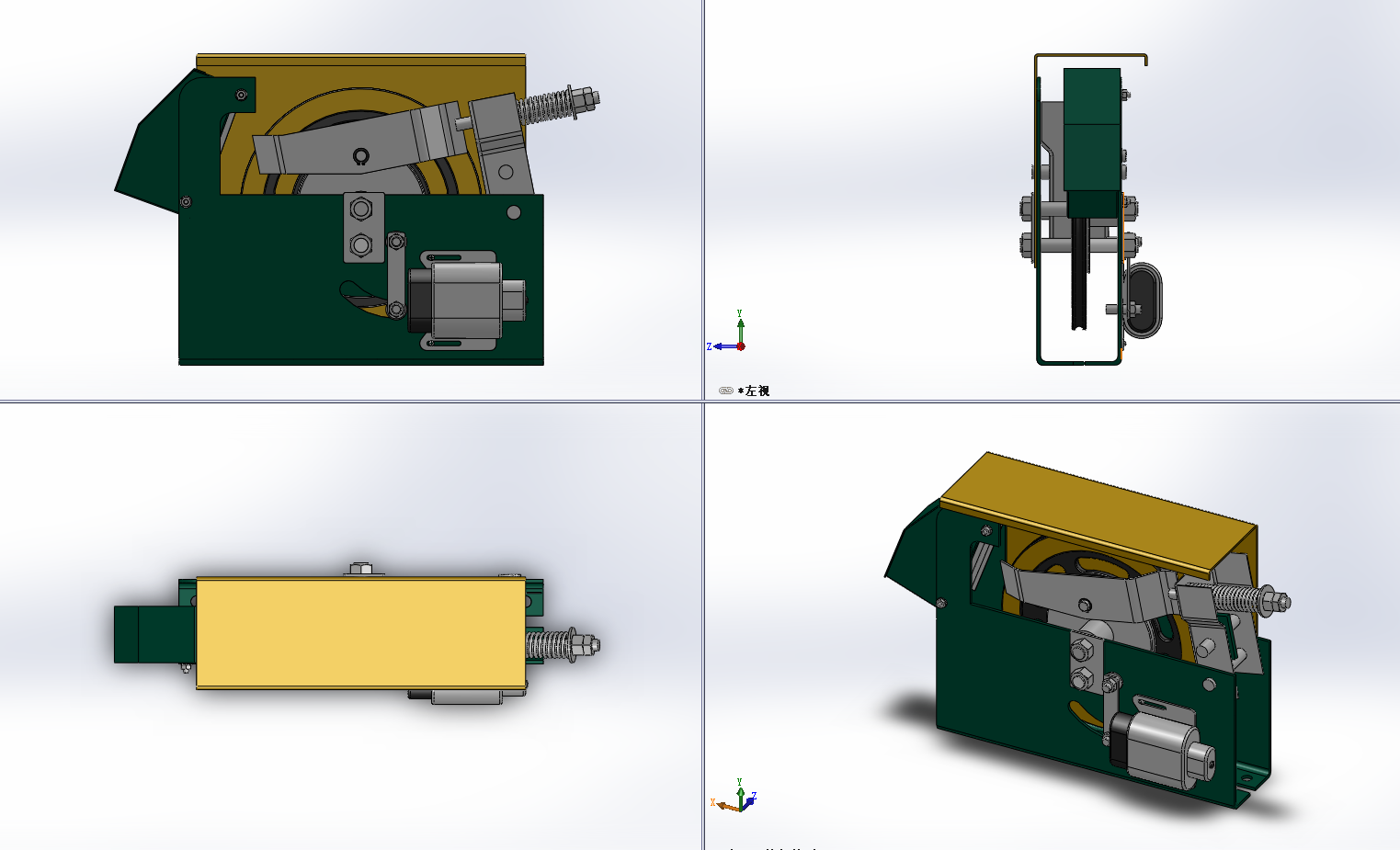Select the yellow cover in the top view

point(360,632)
